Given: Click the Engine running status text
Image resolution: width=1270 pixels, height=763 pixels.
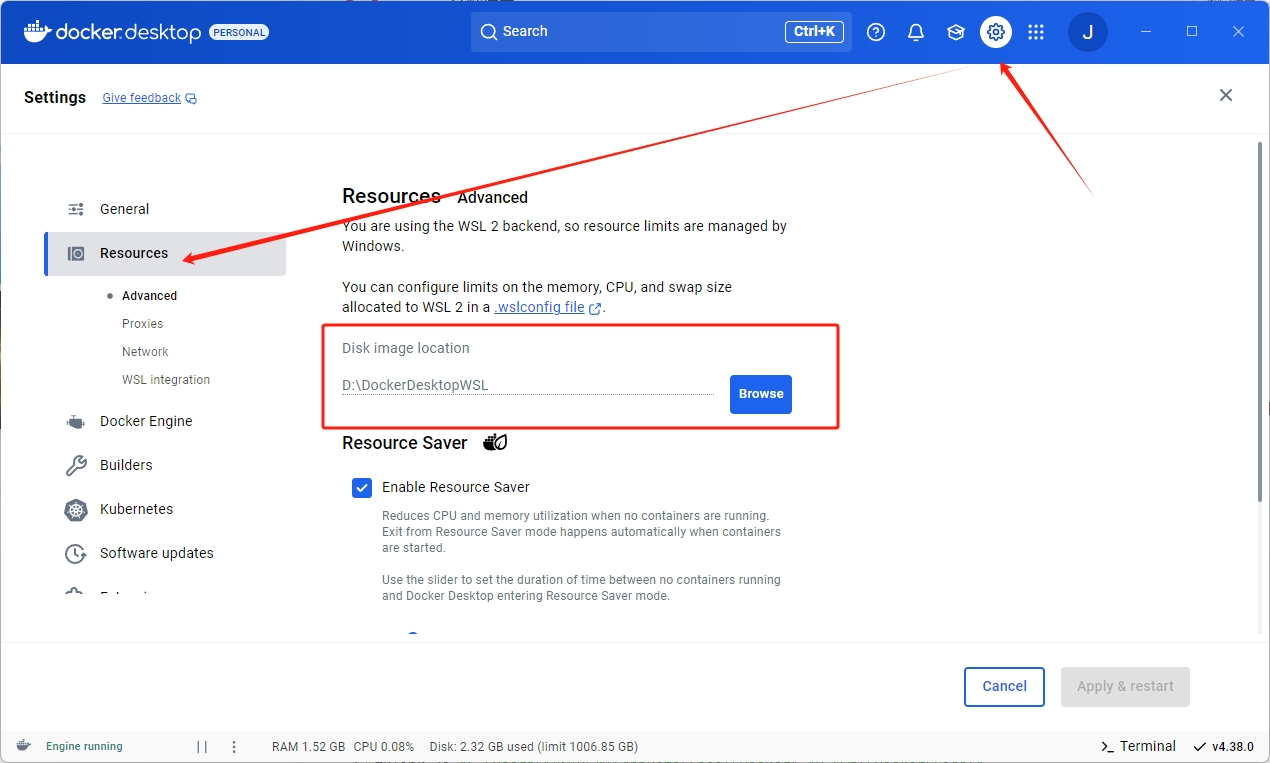Looking at the screenshot, I should [x=84, y=746].
